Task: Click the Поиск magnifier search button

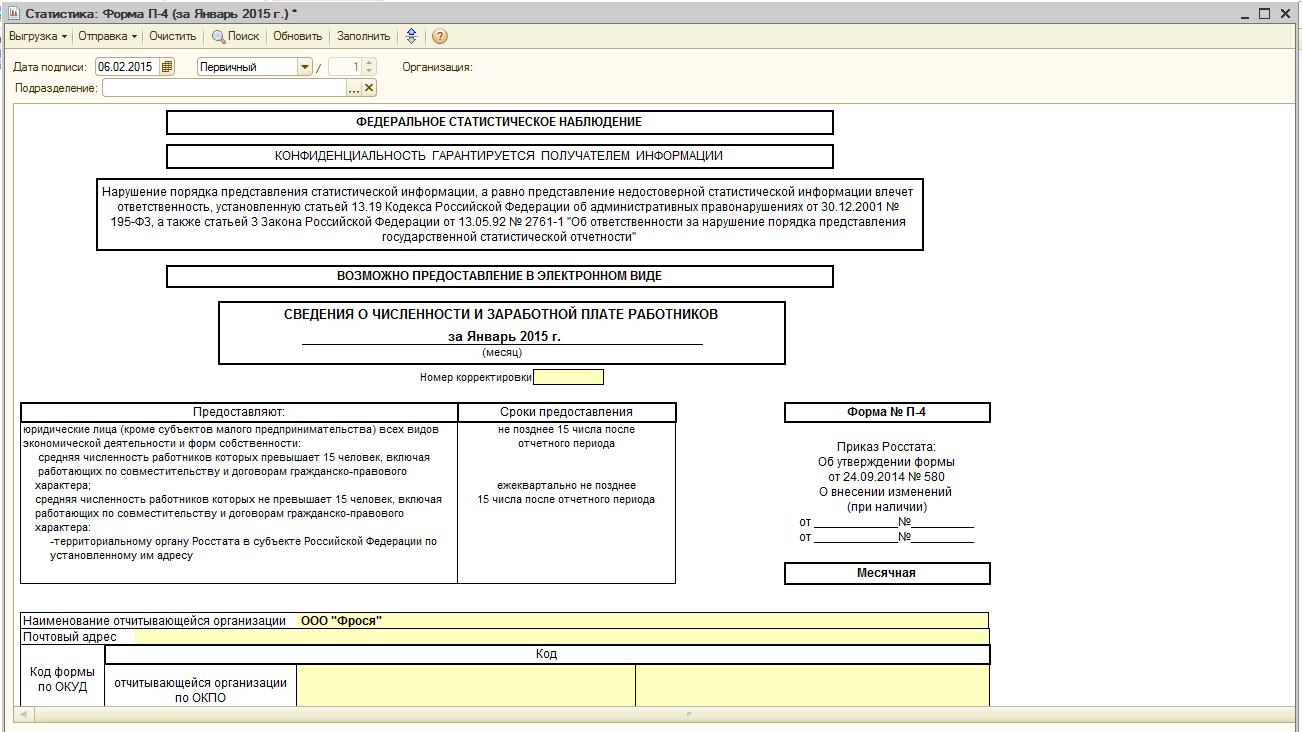Action: point(235,36)
